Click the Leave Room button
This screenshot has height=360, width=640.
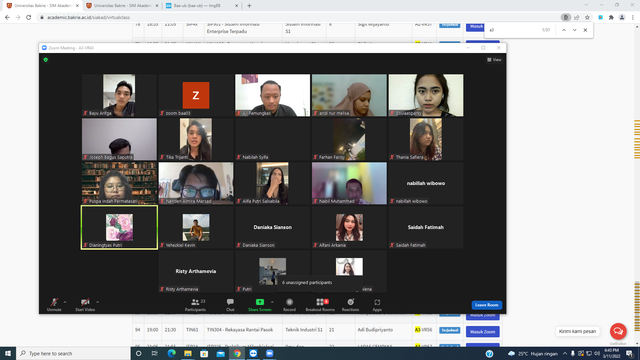pyautogui.click(x=487, y=305)
